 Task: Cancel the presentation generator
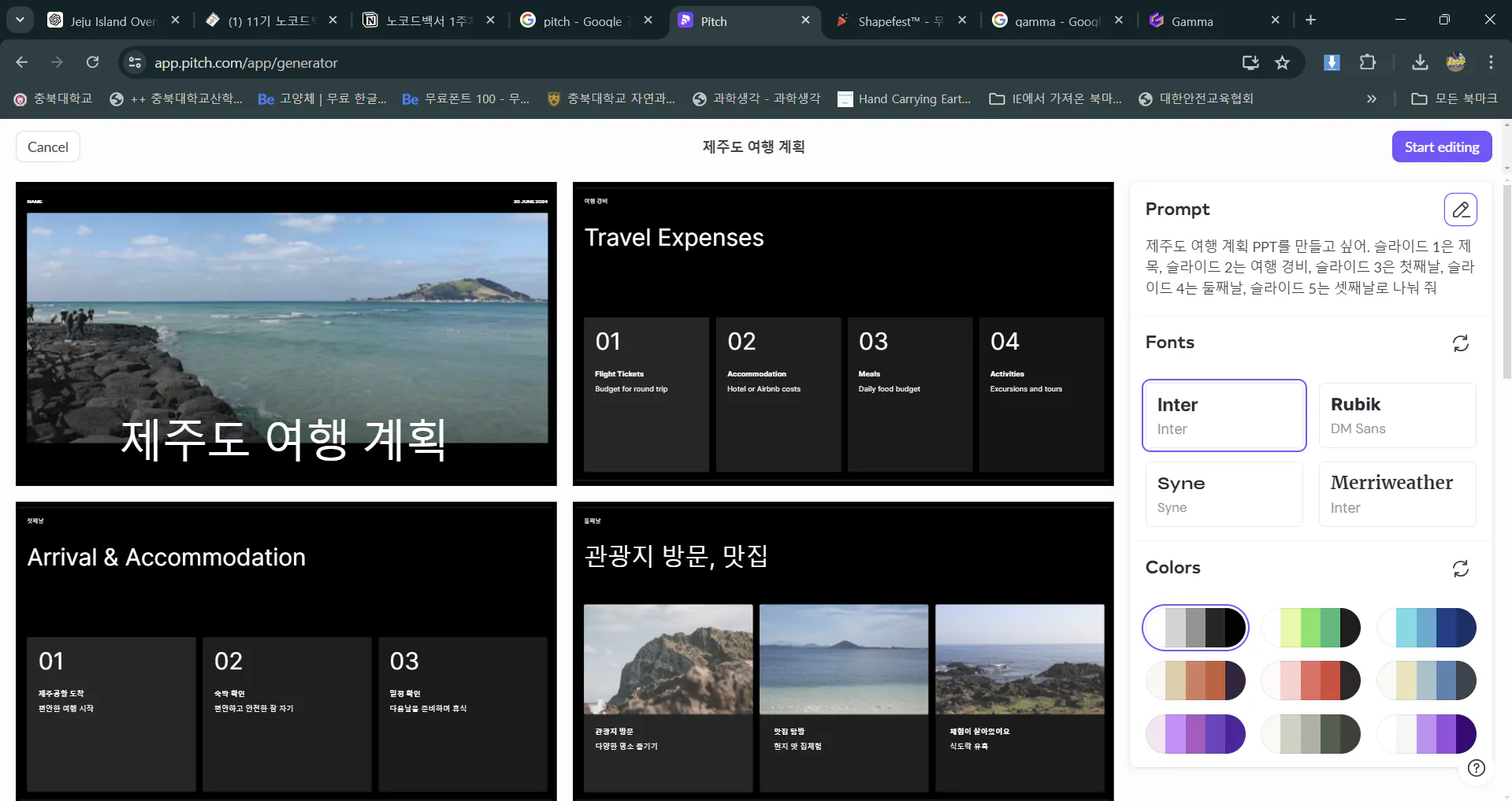[48, 147]
